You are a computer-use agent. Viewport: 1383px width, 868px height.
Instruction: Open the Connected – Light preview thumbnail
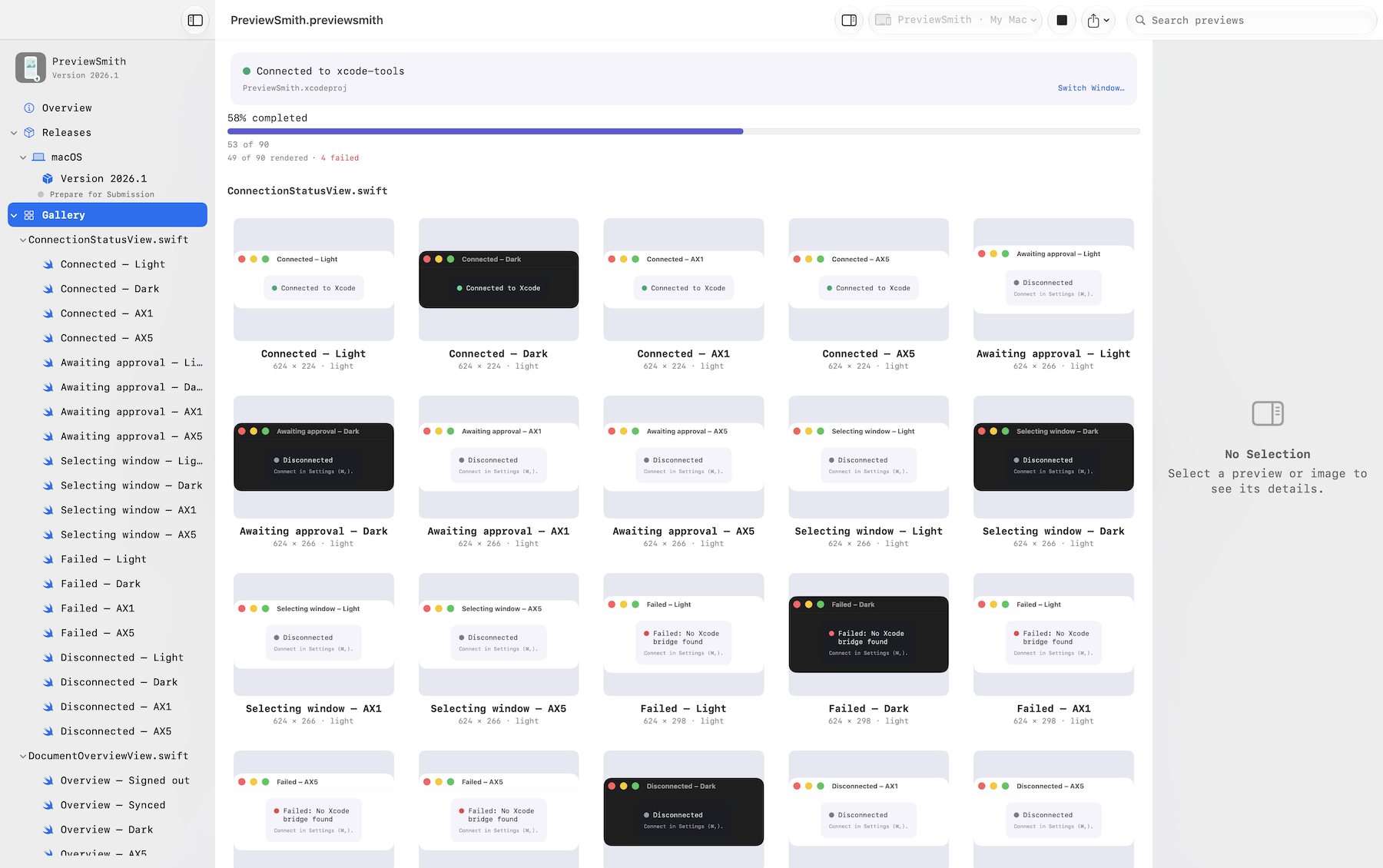click(313, 280)
